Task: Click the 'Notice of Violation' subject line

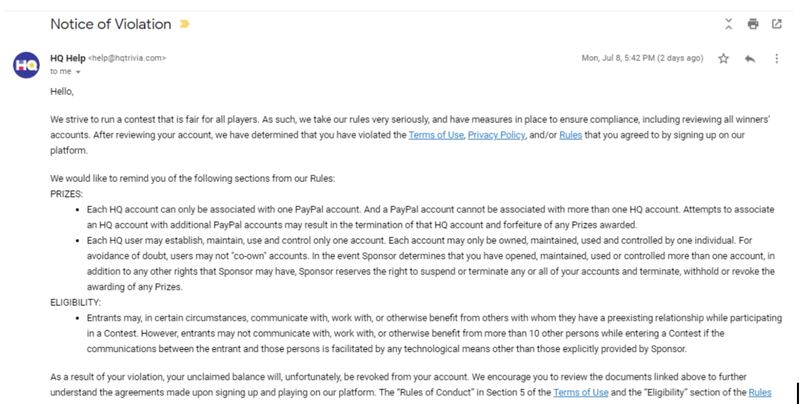Action: (110, 23)
